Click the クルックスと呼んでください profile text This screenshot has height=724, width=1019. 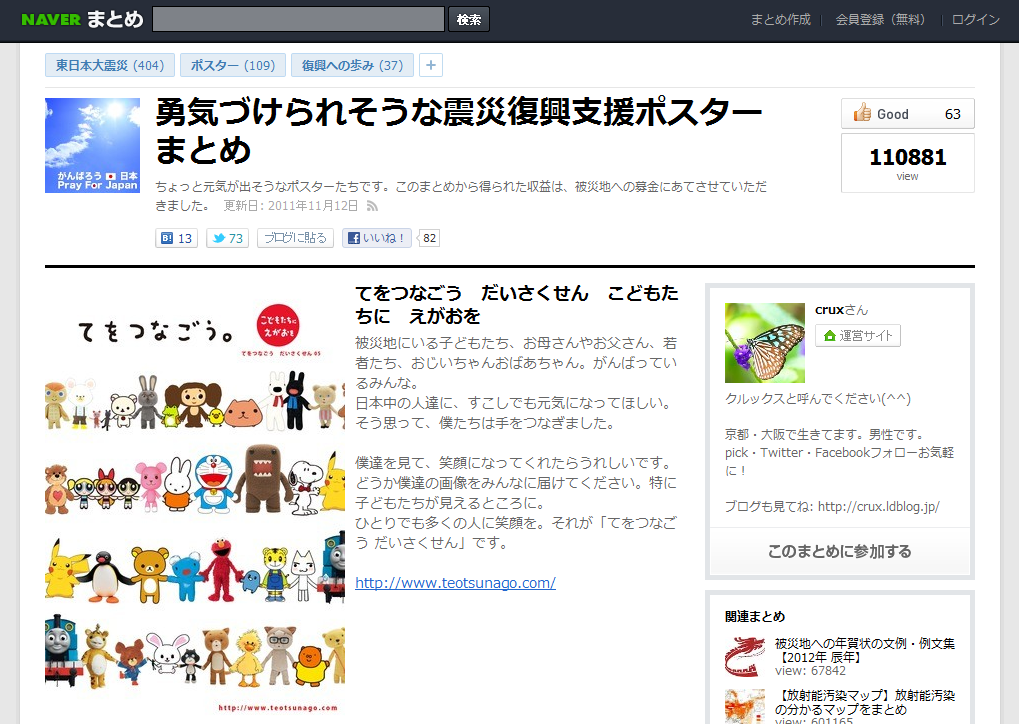point(818,398)
